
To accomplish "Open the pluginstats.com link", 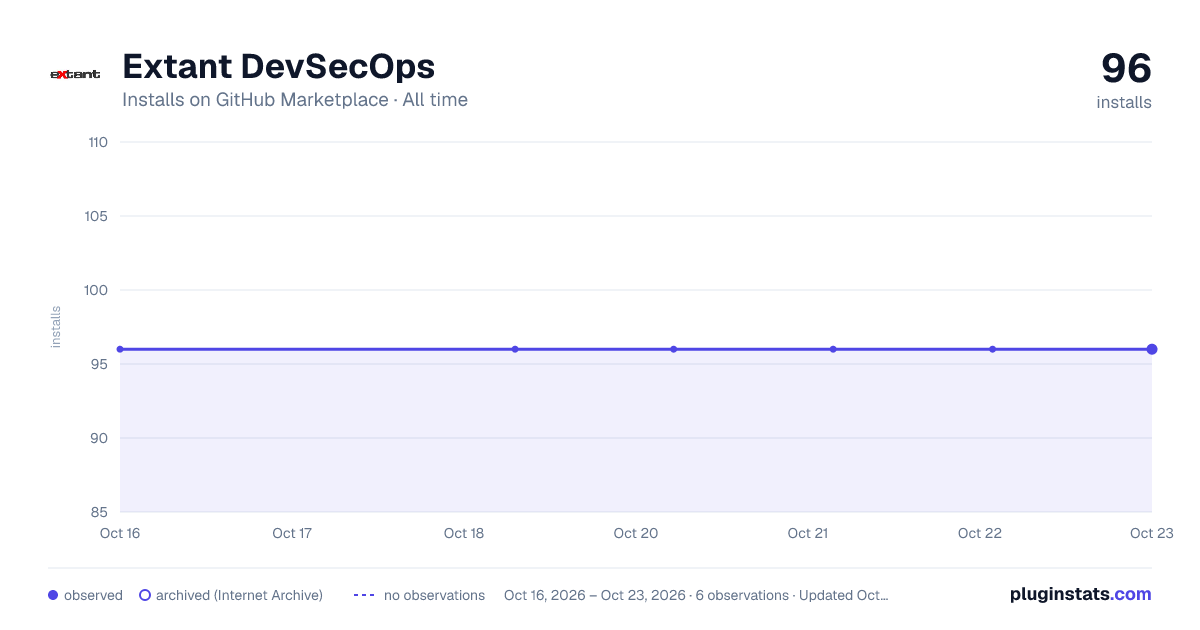I will [x=1080, y=594].
